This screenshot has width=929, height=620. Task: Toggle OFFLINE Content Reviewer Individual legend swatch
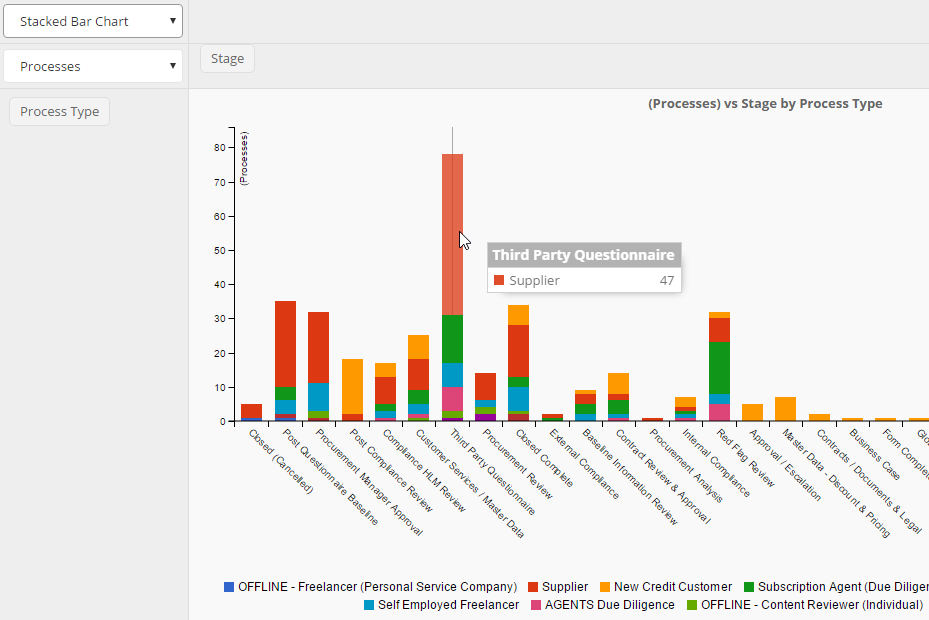coord(692,605)
